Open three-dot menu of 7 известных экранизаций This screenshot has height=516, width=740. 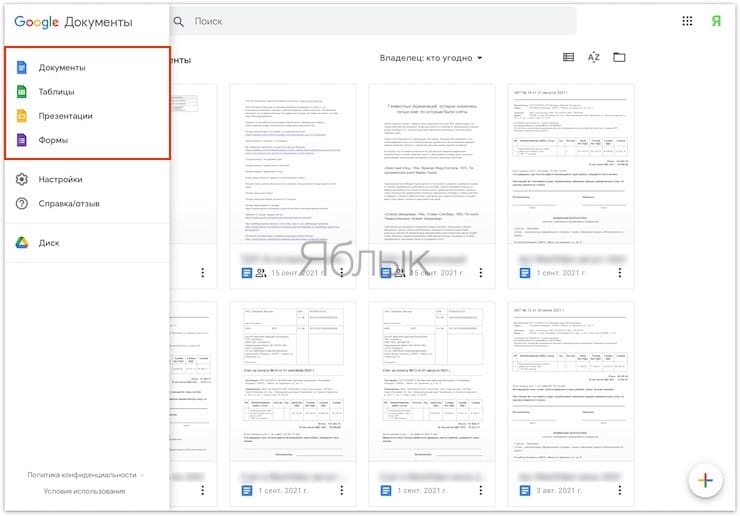click(x=480, y=273)
